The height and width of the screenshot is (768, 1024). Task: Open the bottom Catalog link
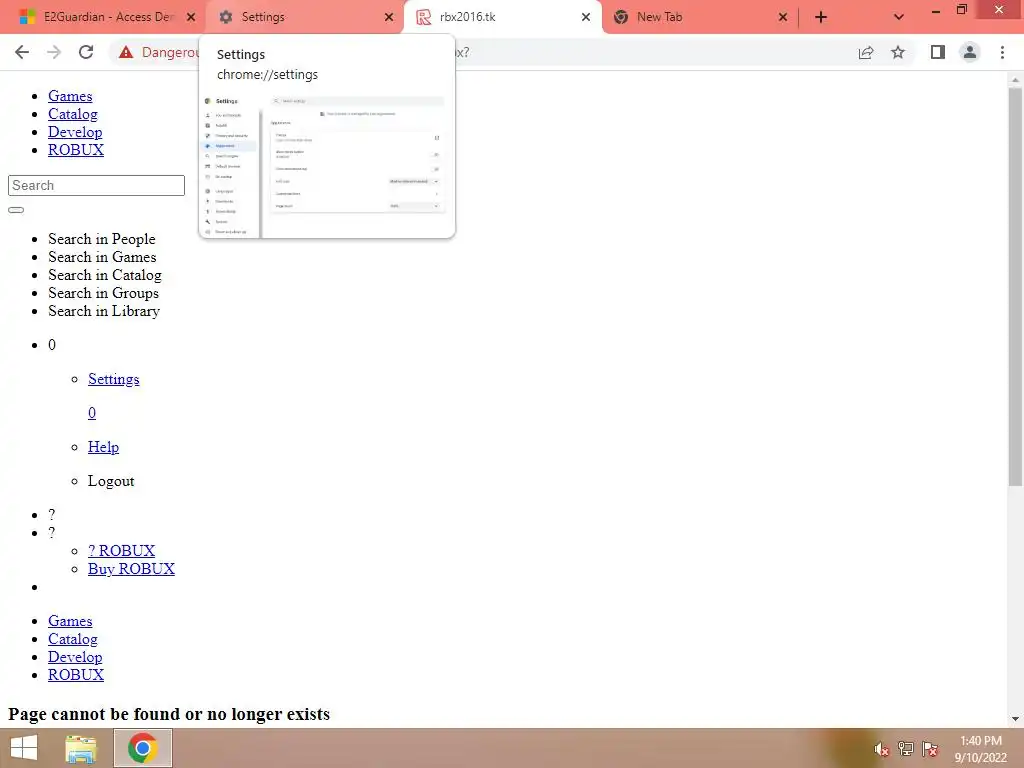(x=72, y=639)
